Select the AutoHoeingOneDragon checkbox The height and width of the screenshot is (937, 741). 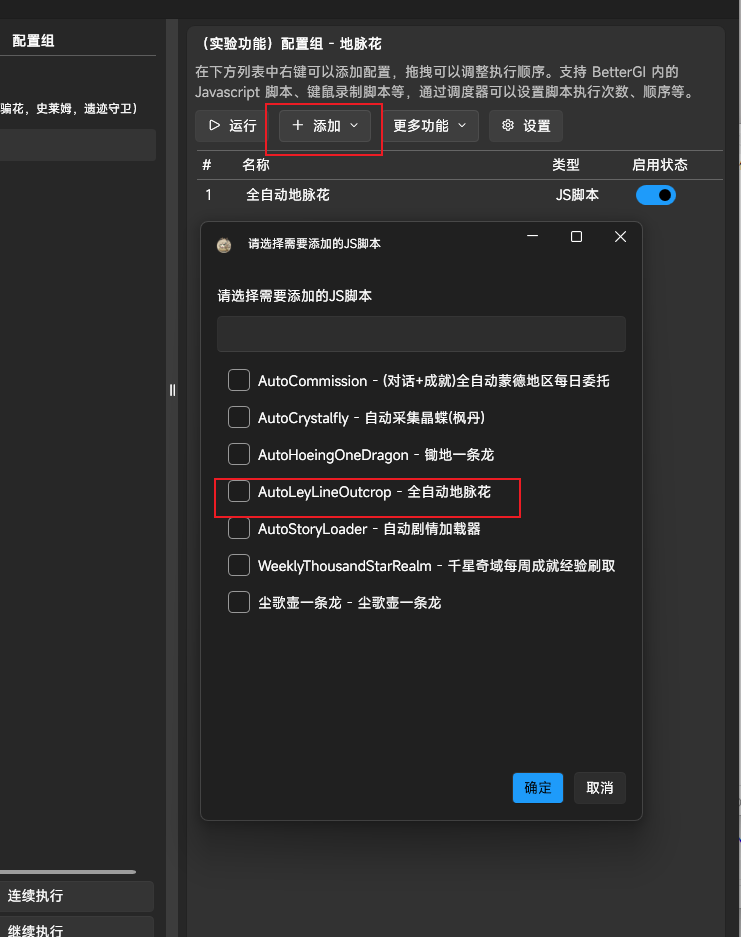pyautogui.click(x=239, y=454)
